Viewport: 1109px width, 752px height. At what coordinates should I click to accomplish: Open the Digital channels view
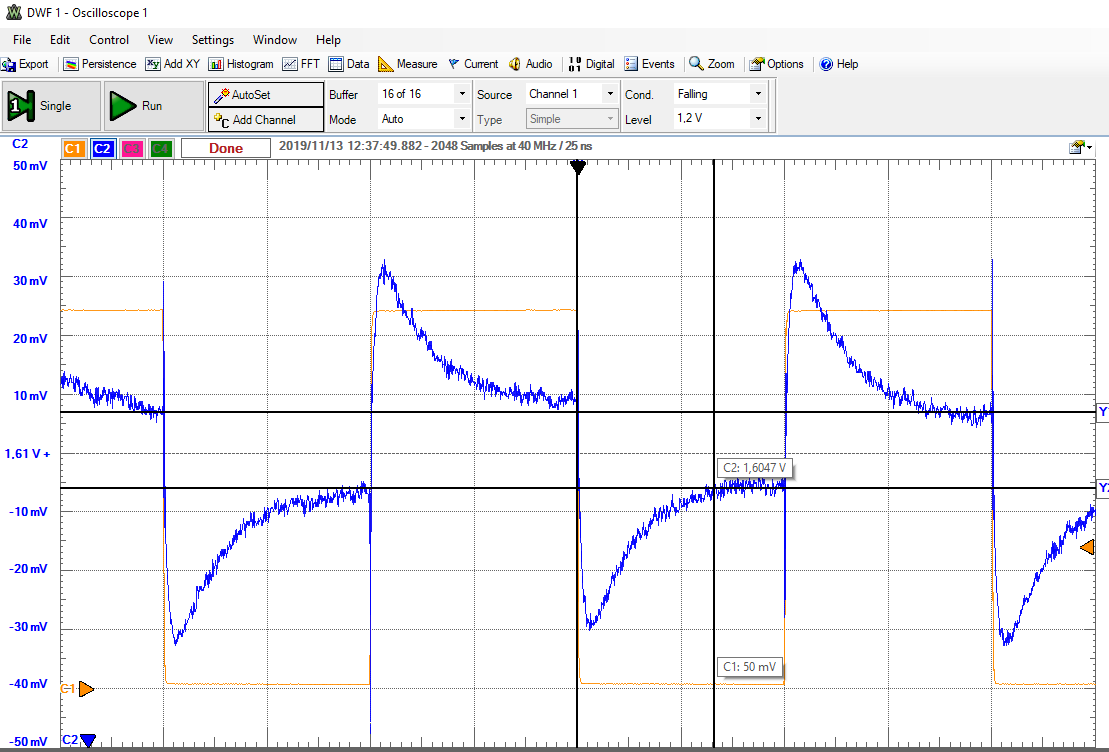pos(591,64)
